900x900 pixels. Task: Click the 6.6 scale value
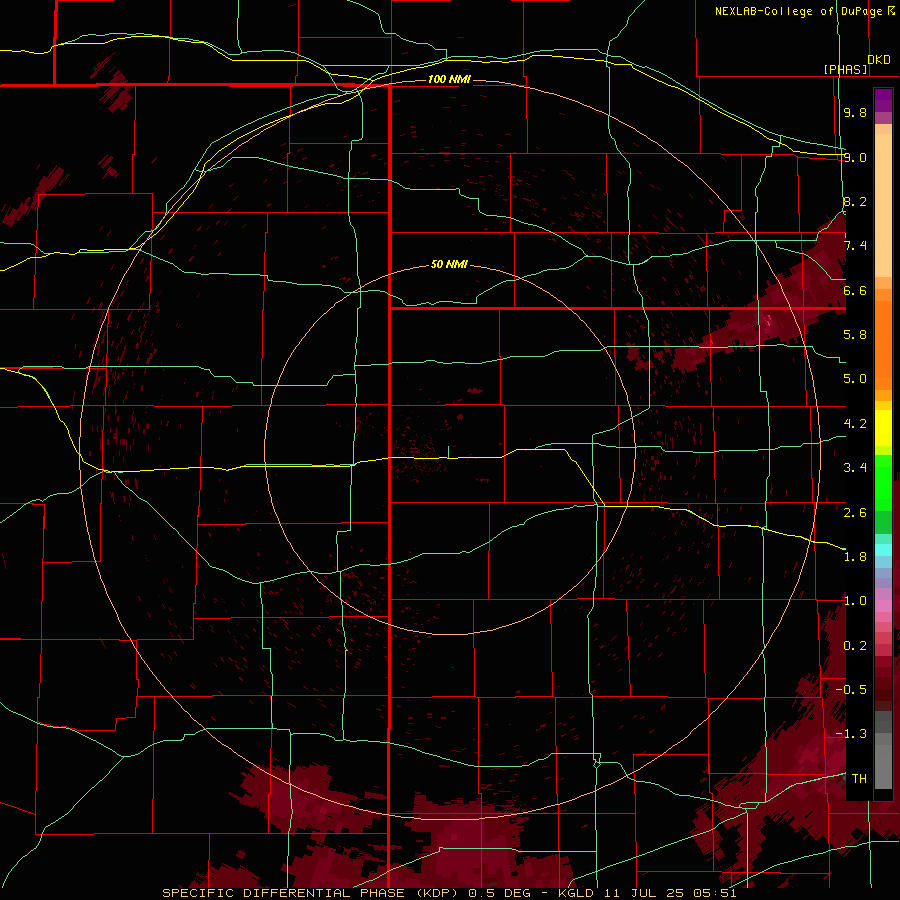point(855,290)
